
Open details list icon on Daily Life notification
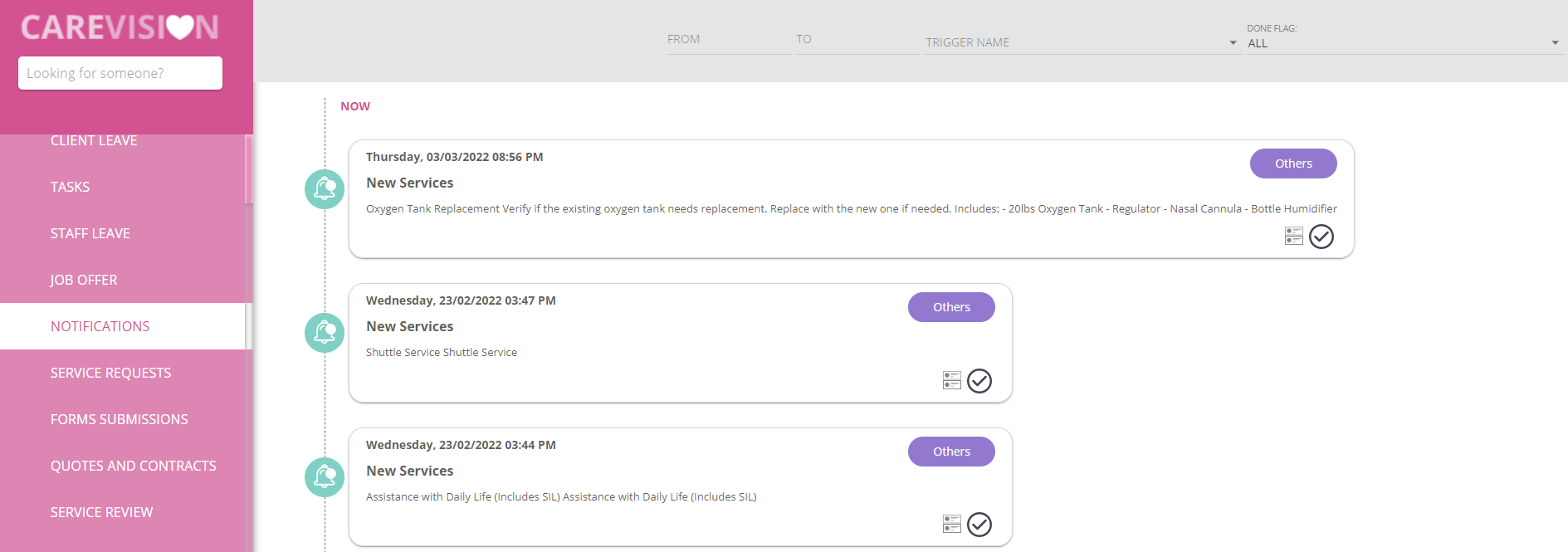(x=951, y=524)
